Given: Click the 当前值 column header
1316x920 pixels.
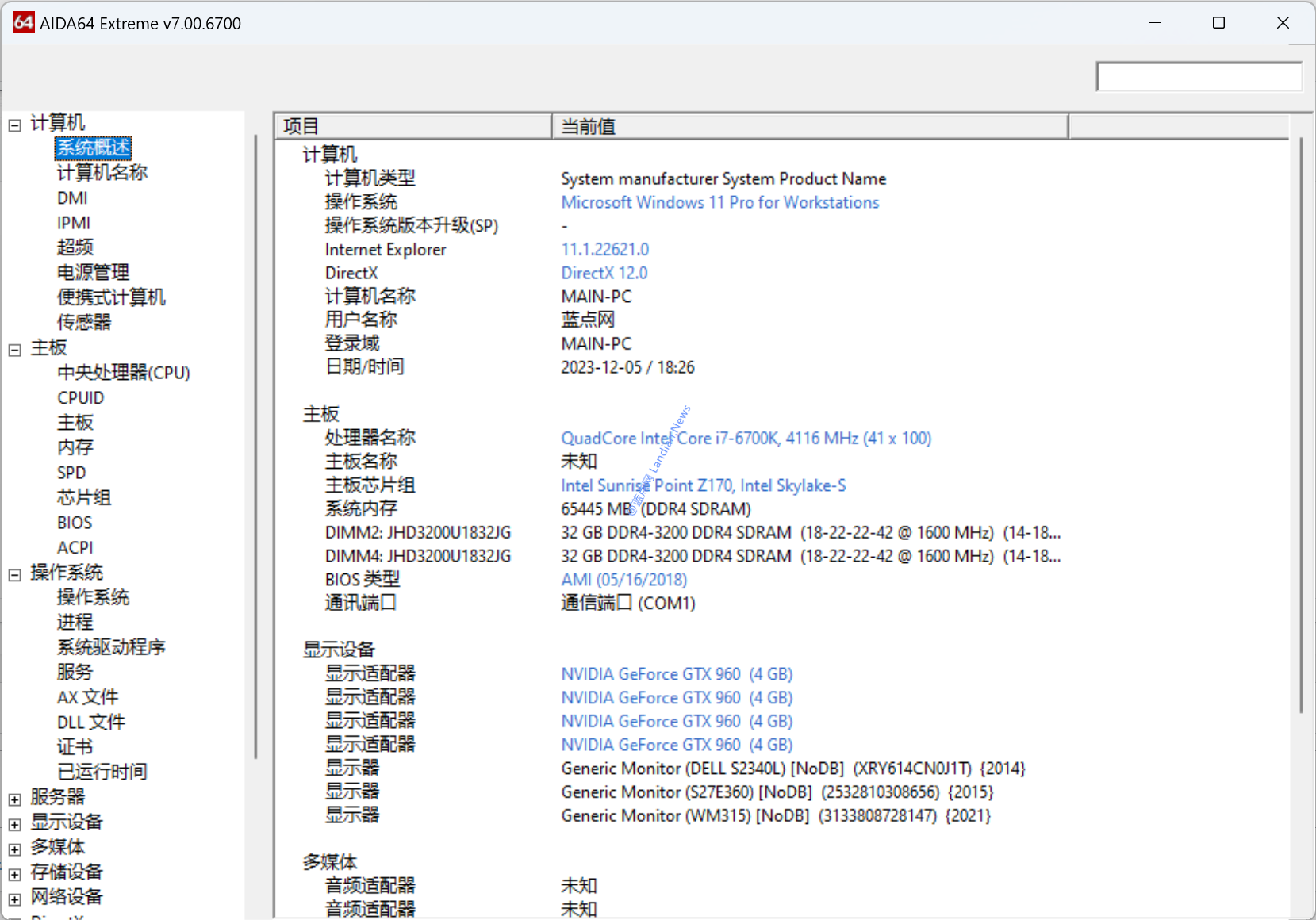Looking at the screenshot, I should (x=809, y=126).
